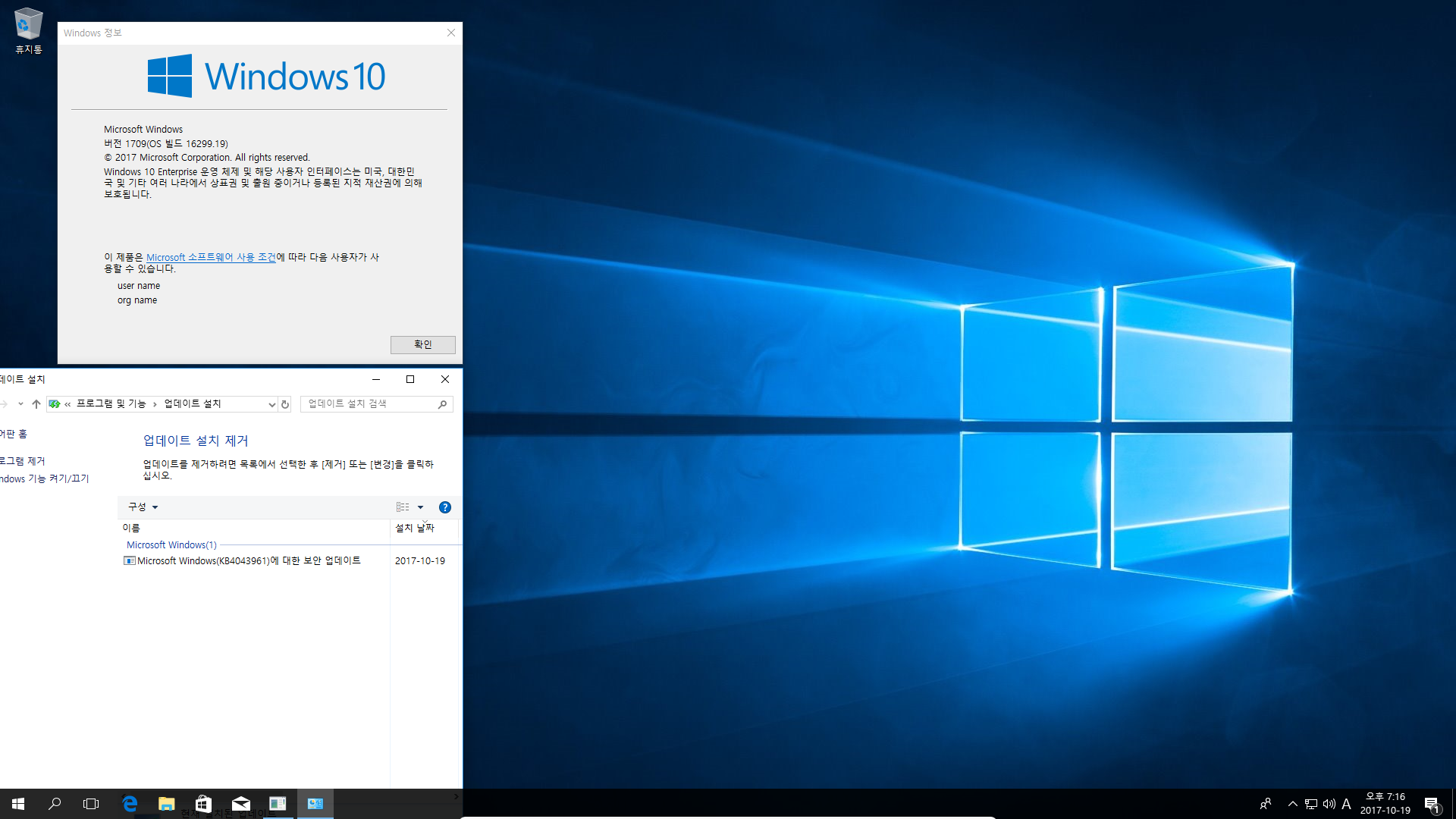
Task: Open File Explorer from the taskbar
Action: coord(166,804)
